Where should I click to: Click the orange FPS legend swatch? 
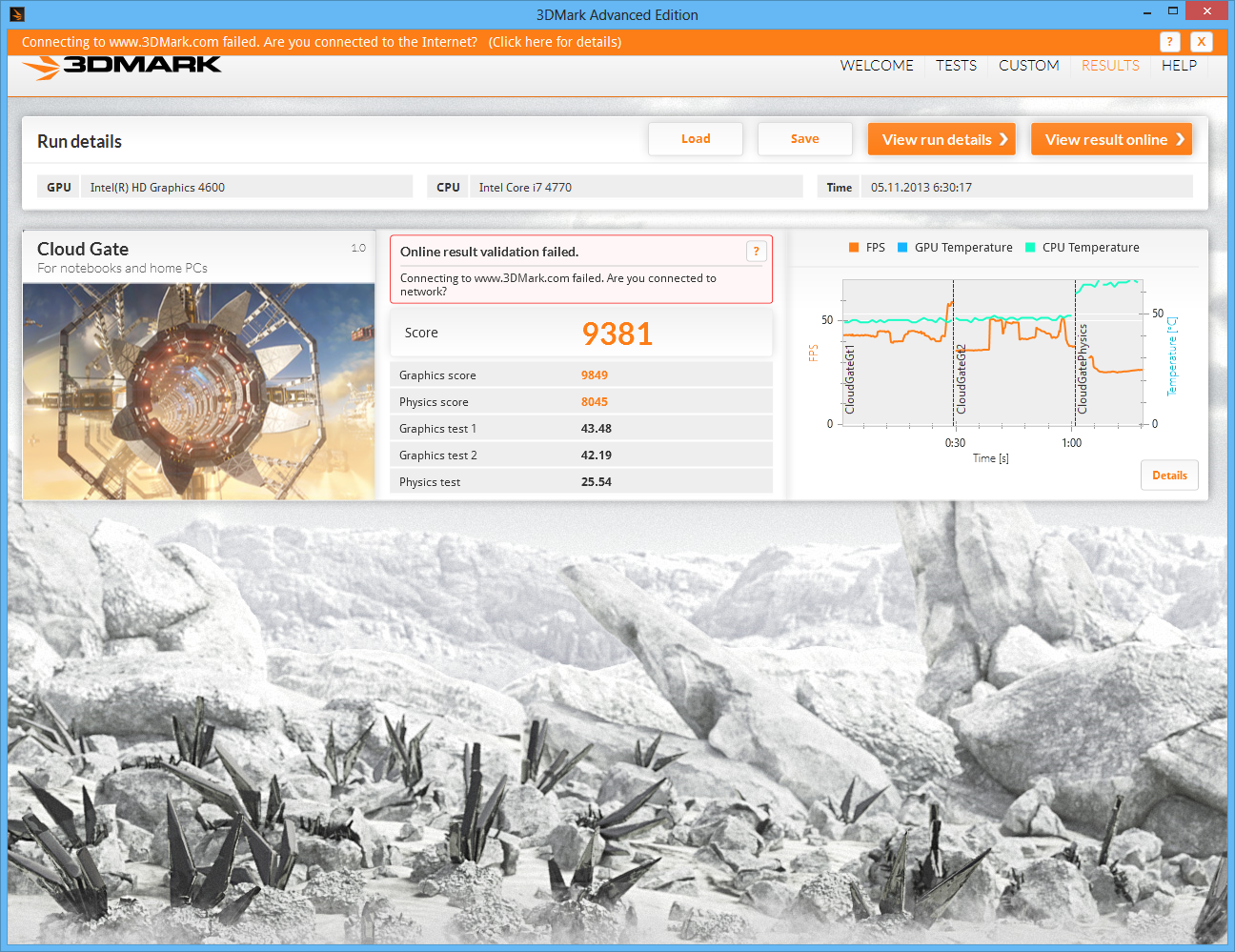854,248
